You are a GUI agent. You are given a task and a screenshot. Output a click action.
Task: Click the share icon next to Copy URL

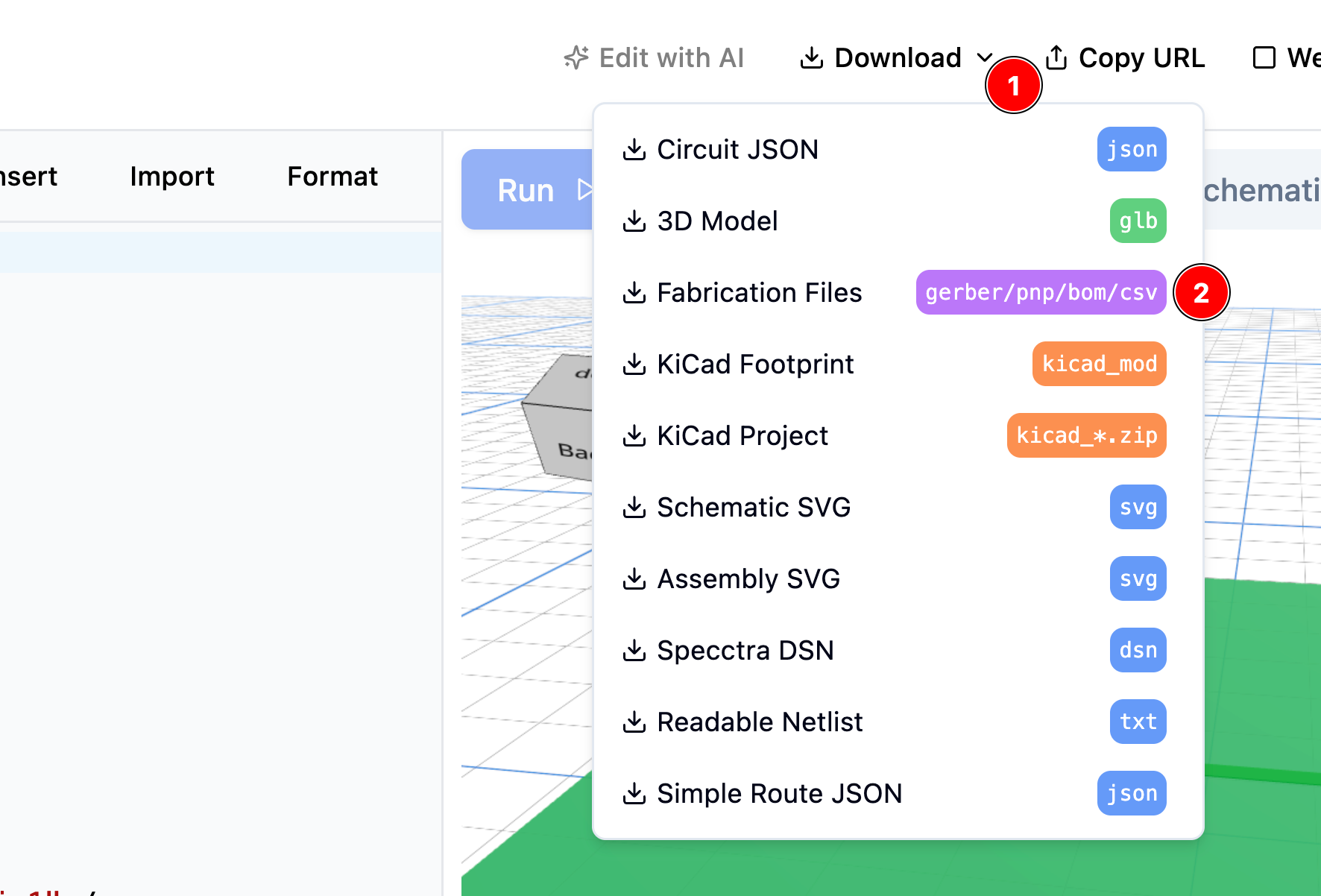[x=1056, y=57]
